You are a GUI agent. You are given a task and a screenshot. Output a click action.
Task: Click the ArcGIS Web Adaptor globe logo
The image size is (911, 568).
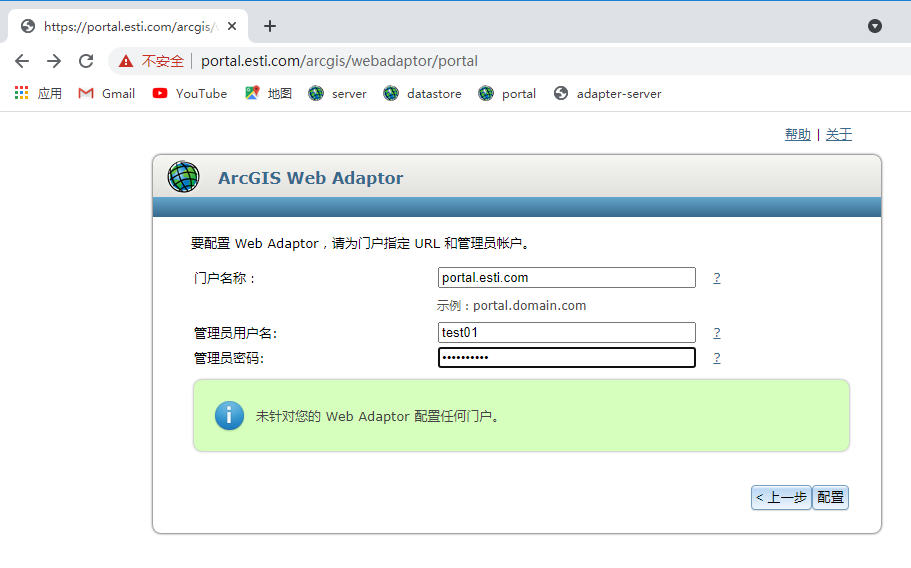[184, 177]
